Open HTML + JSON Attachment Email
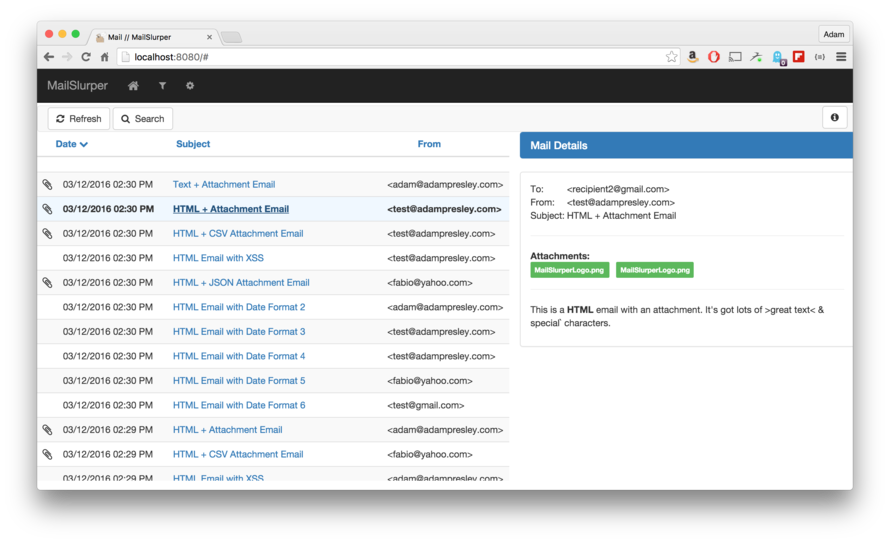This screenshot has height=543, width=890. tap(241, 283)
